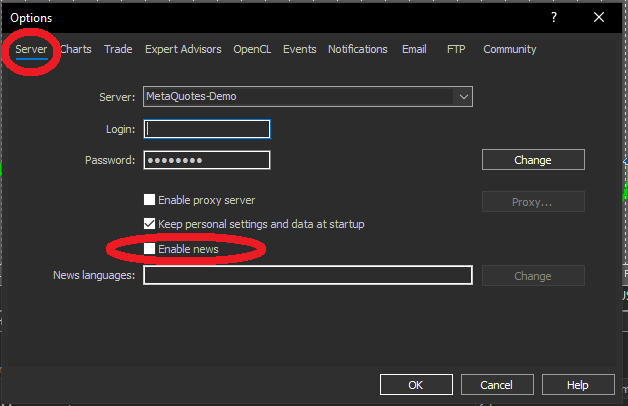Select the Email tab
This screenshot has height=406, width=628.
[x=414, y=49]
